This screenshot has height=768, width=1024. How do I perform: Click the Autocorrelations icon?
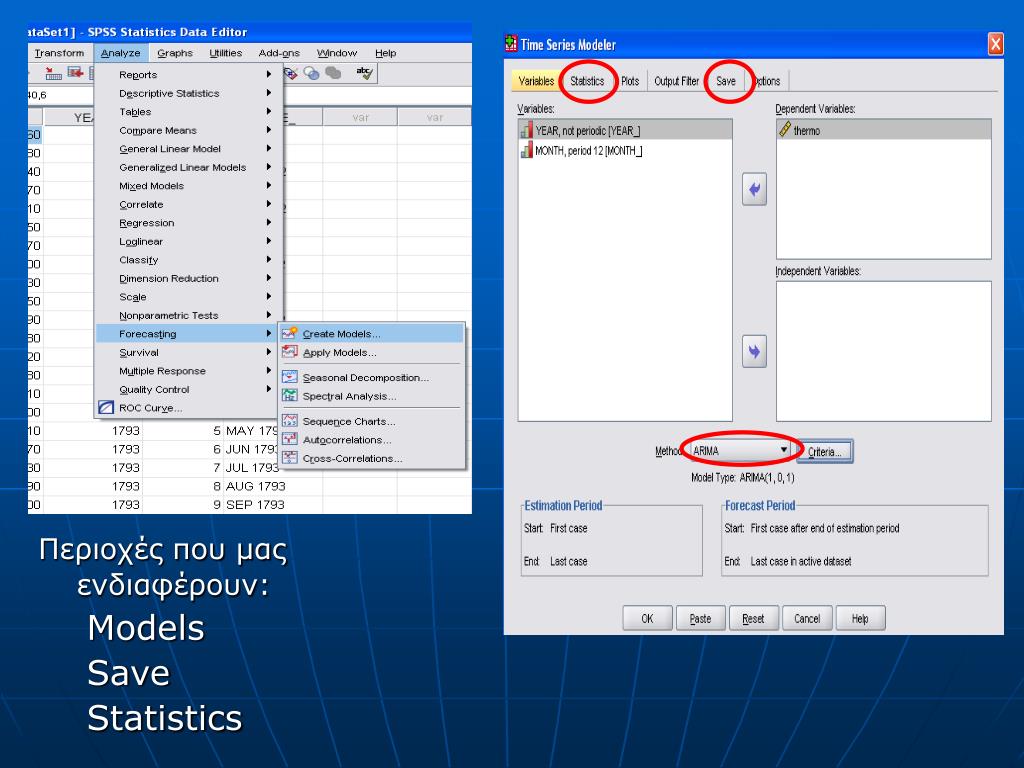[x=290, y=440]
